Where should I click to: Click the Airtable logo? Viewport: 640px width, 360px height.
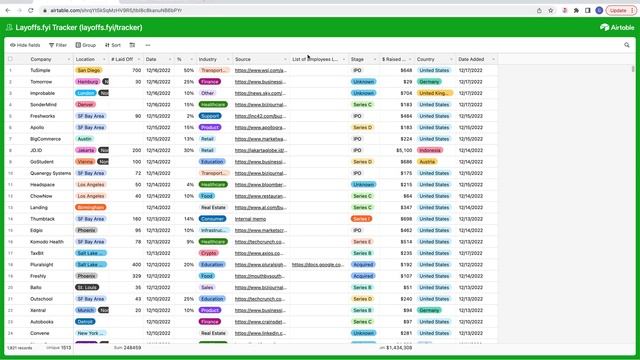point(617,27)
